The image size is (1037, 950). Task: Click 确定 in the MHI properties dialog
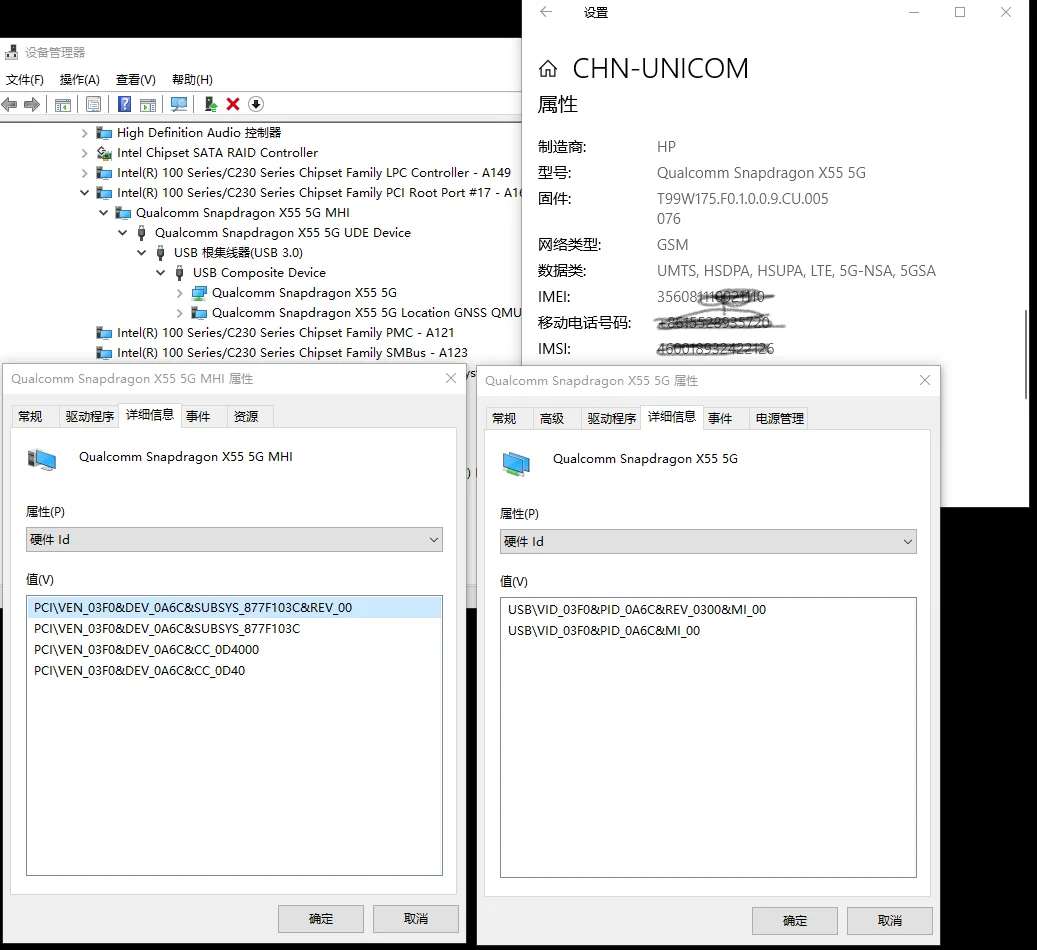tap(321, 919)
